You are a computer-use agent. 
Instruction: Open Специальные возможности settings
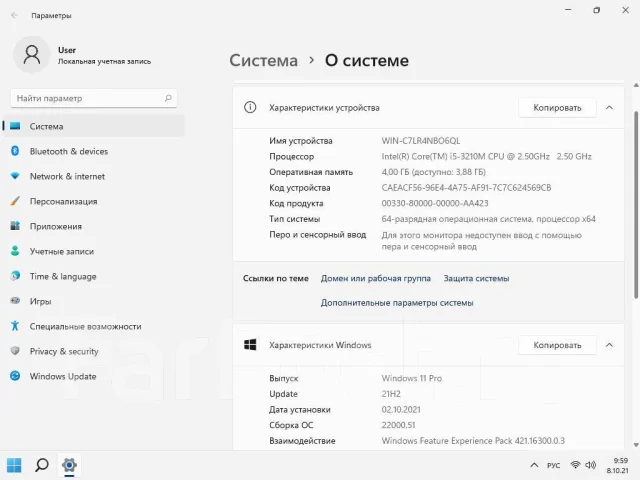click(93, 326)
